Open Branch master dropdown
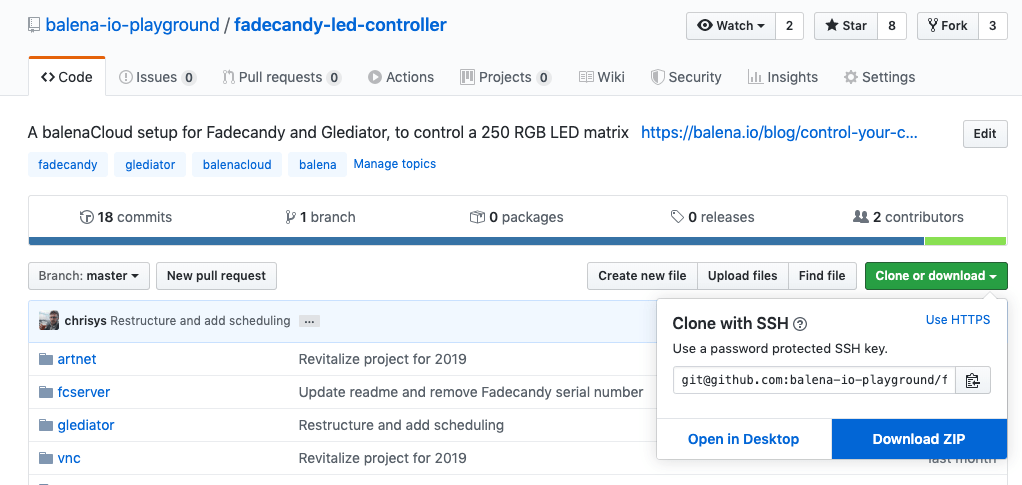The height and width of the screenshot is (485, 1022). pyautogui.click(x=90, y=276)
